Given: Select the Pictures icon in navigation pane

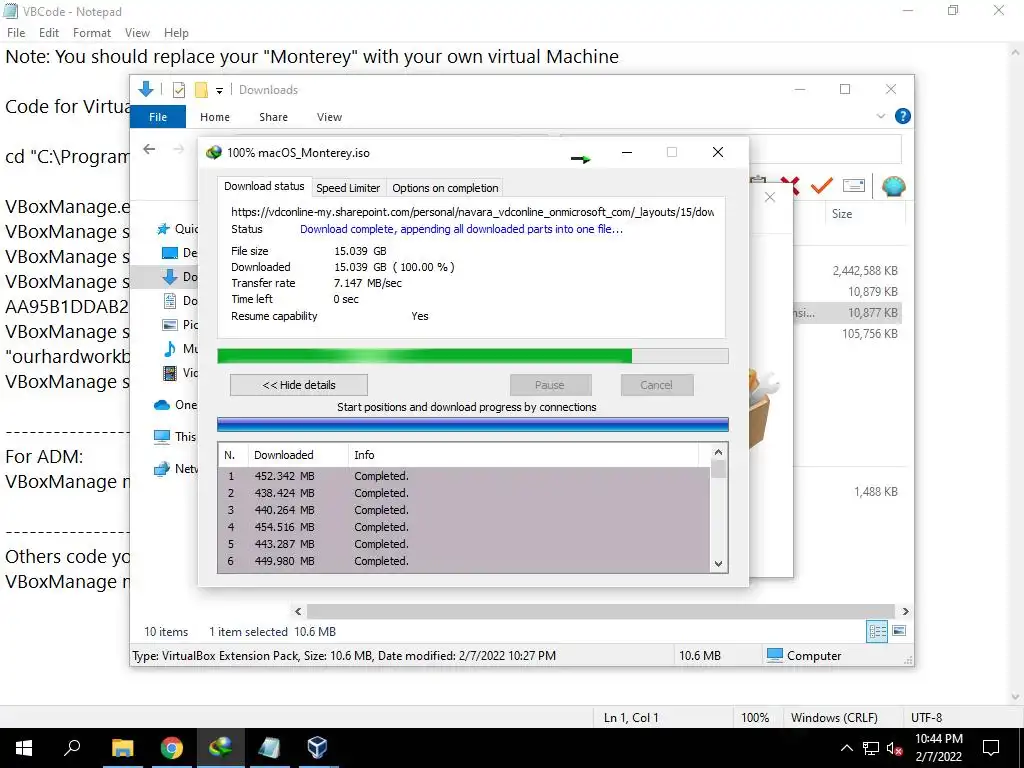Looking at the screenshot, I should 170,325.
